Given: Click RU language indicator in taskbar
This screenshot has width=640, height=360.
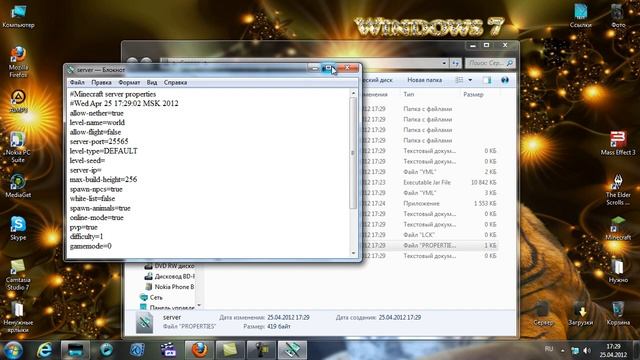Looking at the screenshot, I should pos(549,349).
